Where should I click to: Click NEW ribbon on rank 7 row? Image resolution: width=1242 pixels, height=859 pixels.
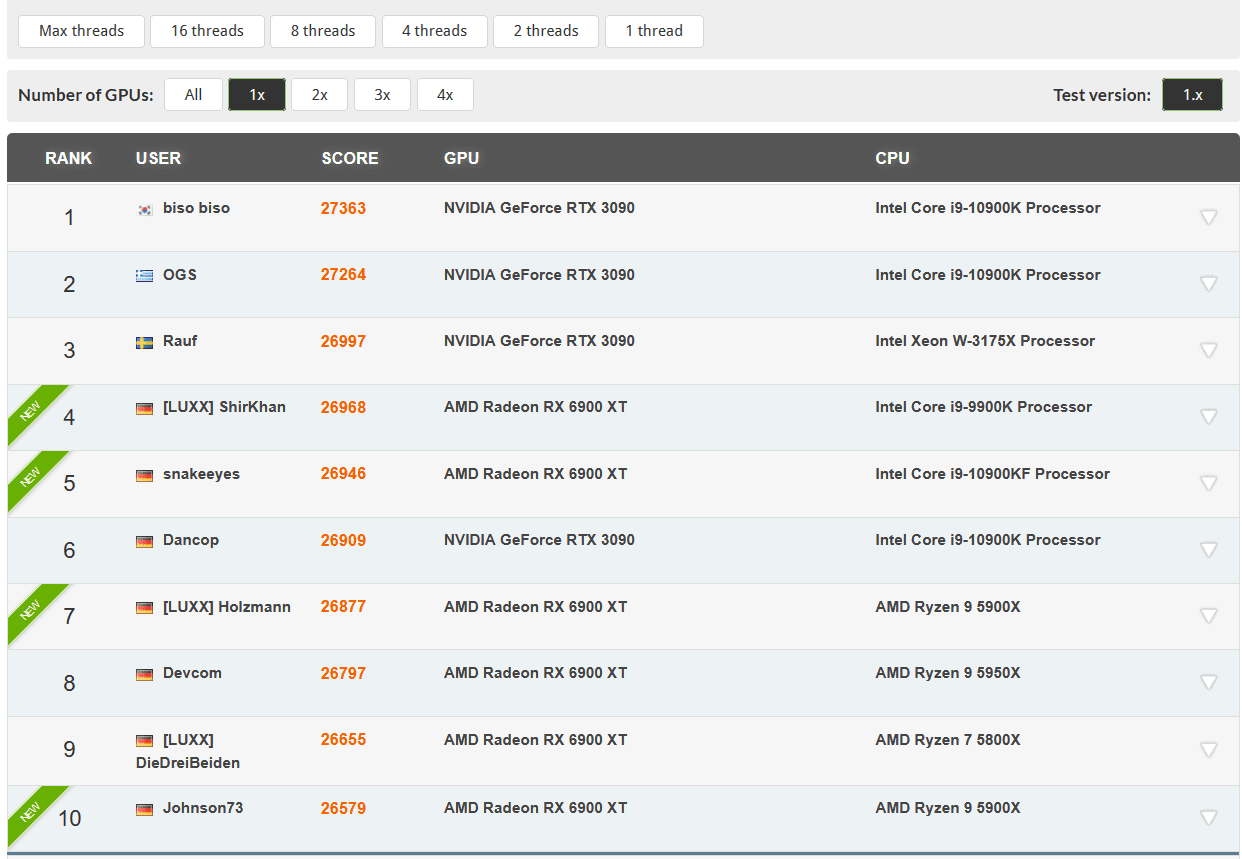32,609
